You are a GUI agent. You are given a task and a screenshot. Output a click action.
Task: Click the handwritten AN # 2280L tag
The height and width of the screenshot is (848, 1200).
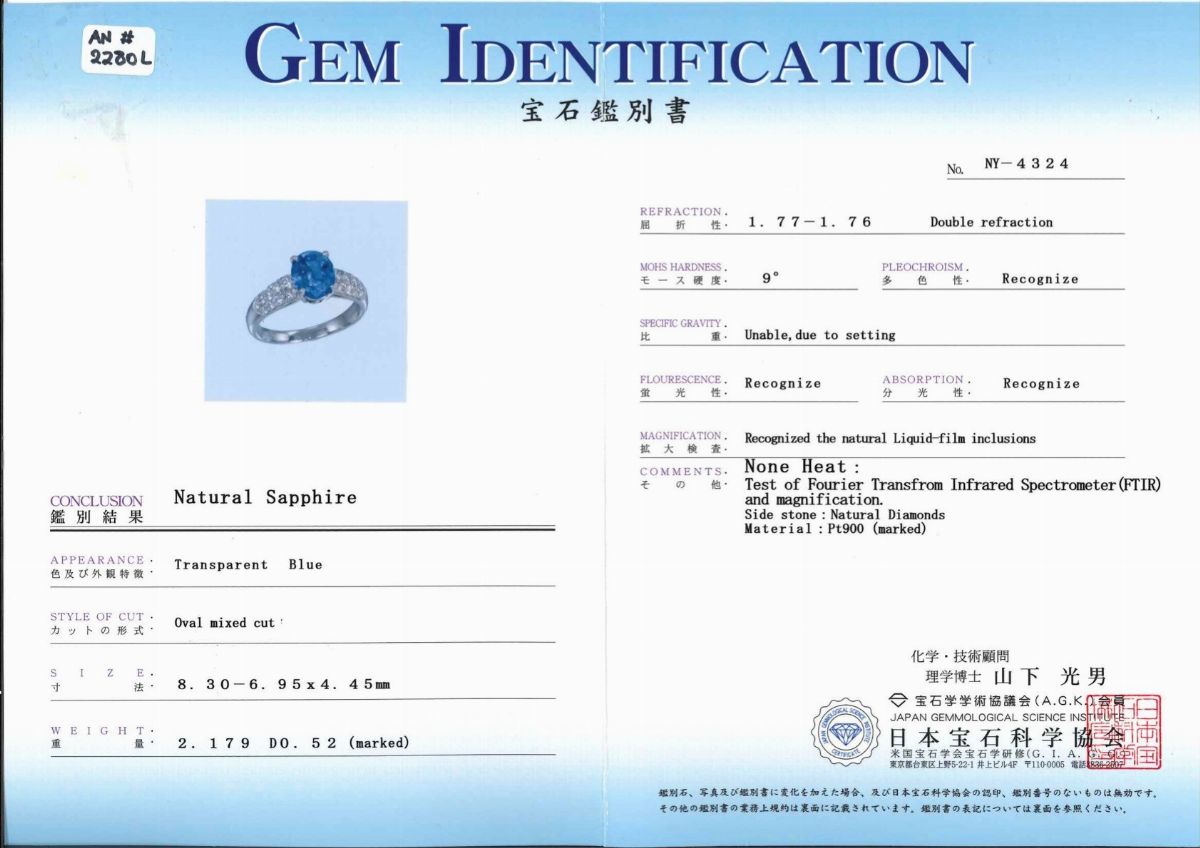[x=119, y=49]
